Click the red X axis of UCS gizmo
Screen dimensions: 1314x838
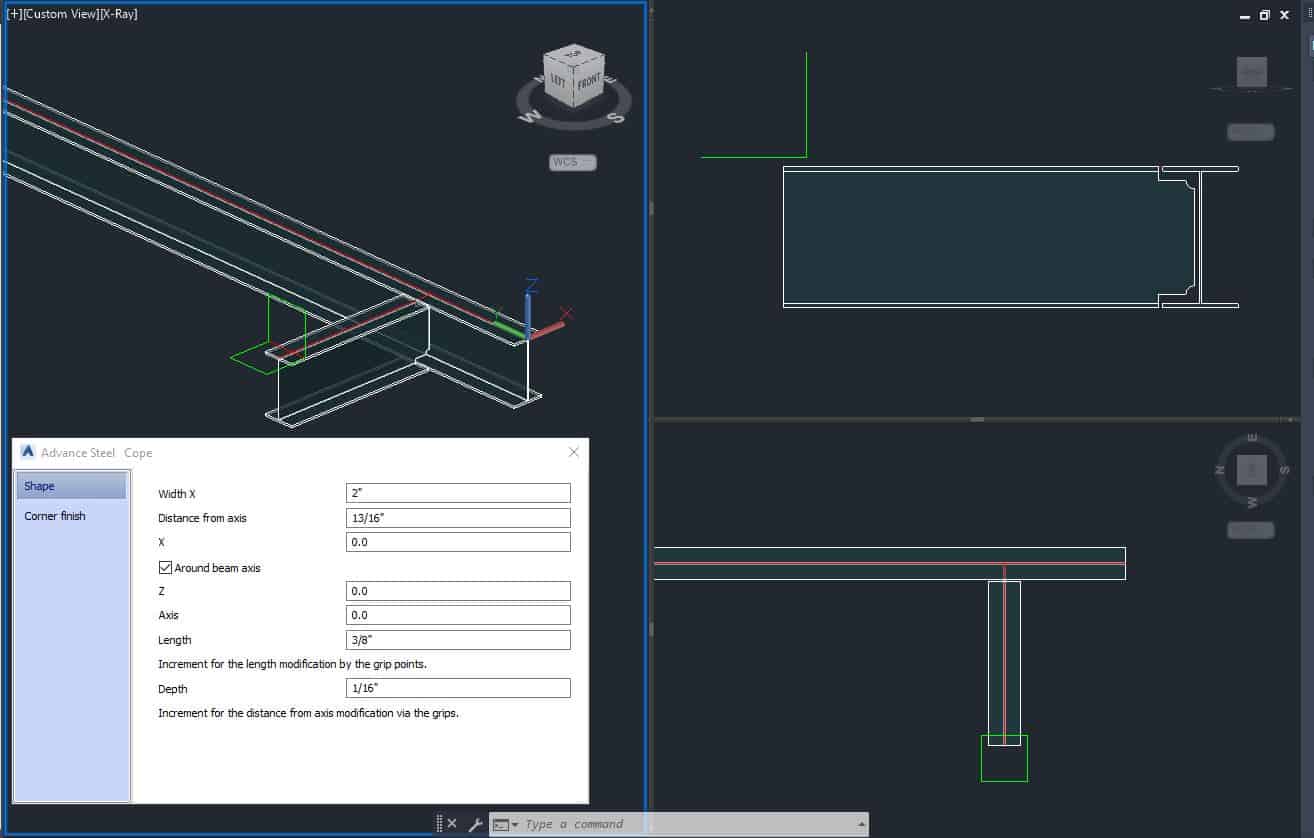[x=548, y=329]
